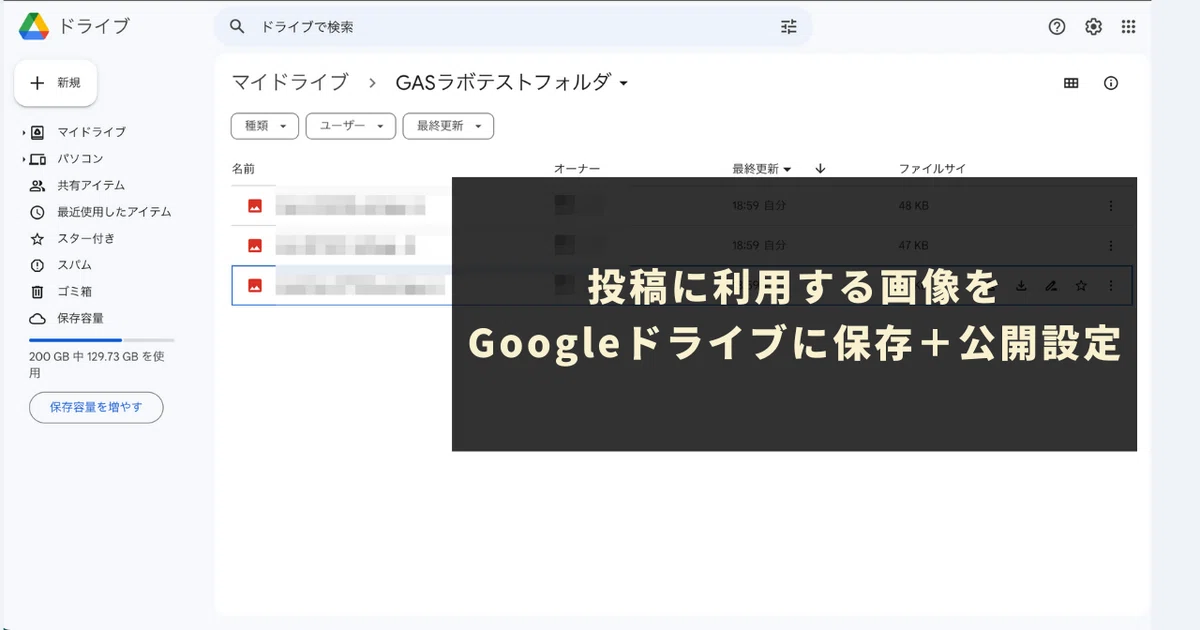Rename the selected file with pencil icon
Viewport: 1200px width, 630px height.
[1051, 285]
